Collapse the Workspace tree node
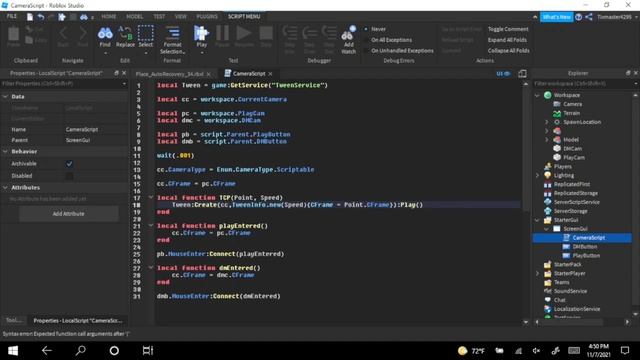640x360 pixels. [537, 95]
